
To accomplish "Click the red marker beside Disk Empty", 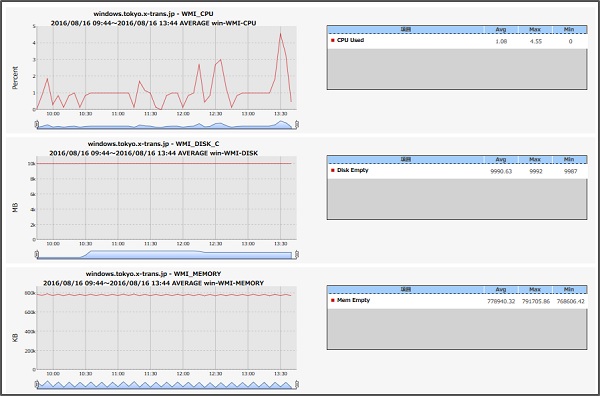I will tap(333, 170).
